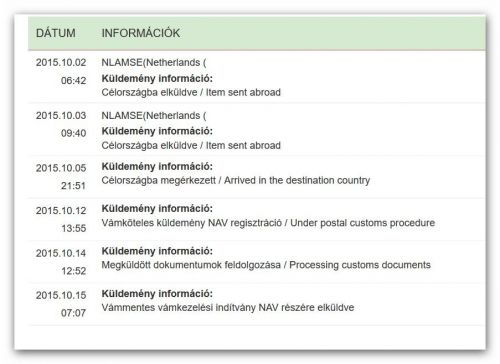Select the 2015.10.05 date entry
This screenshot has height=364, width=500.
pyautogui.click(x=61, y=168)
